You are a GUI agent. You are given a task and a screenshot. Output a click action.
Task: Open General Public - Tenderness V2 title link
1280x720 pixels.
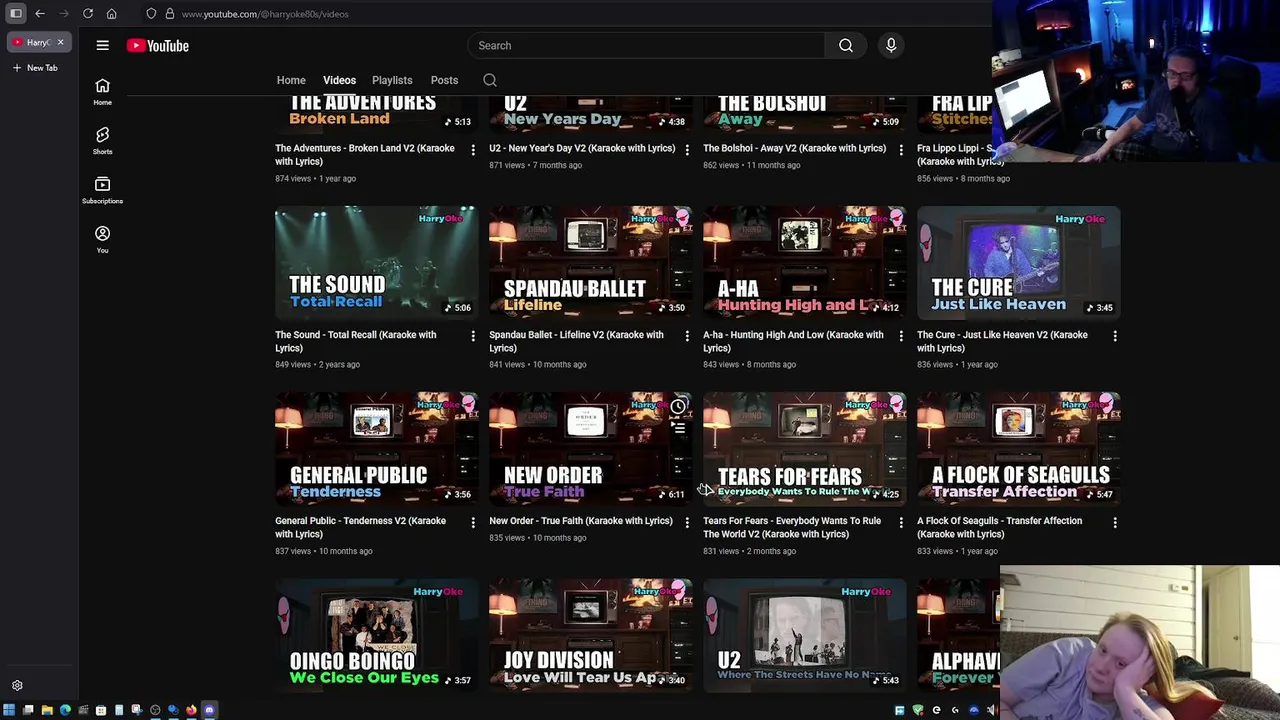click(360, 527)
